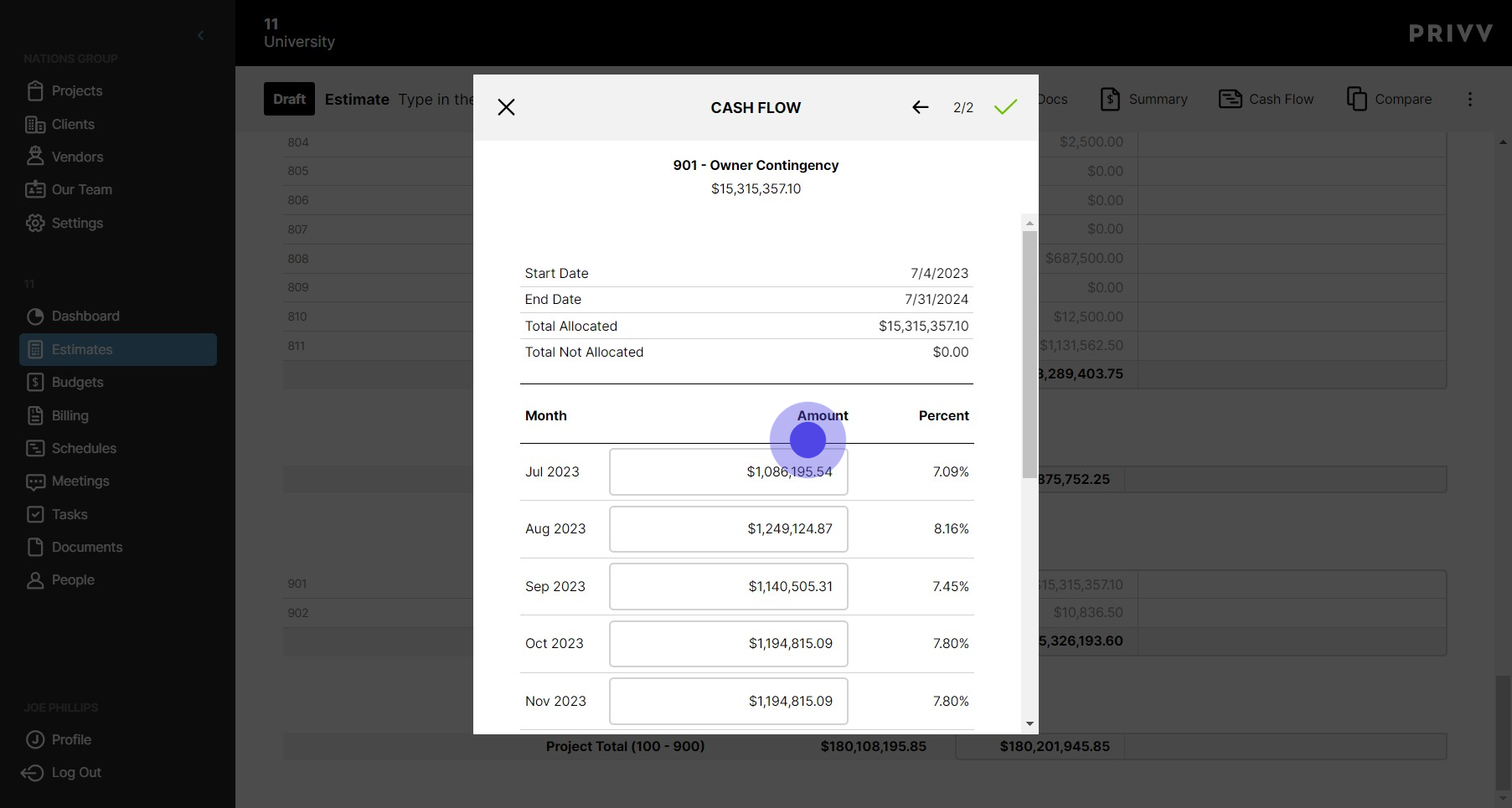The width and height of the screenshot is (1512, 808).
Task: Open the three-dot more options menu
Action: (x=1470, y=99)
